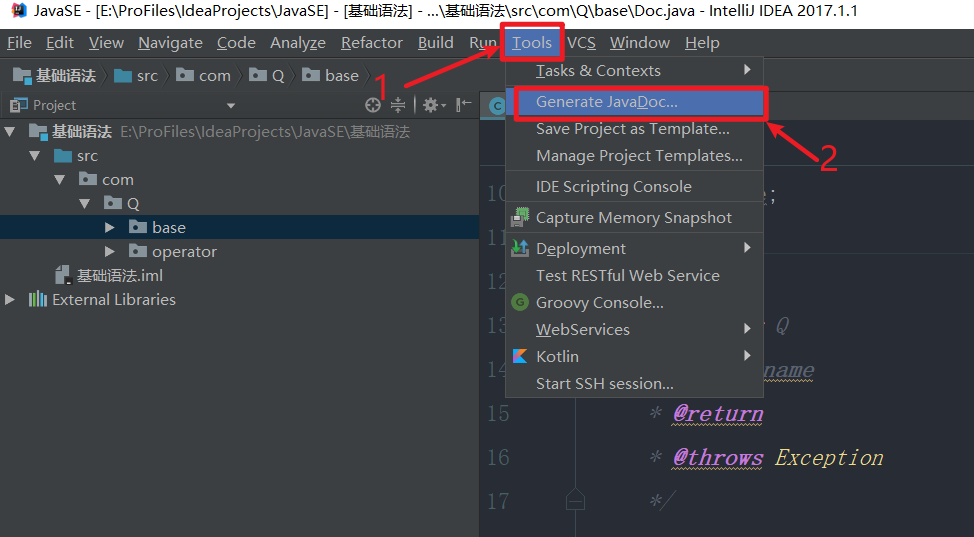This screenshot has height=537, width=974.
Task: Click the Kotlin logo icon
Action: click(520, 356)
